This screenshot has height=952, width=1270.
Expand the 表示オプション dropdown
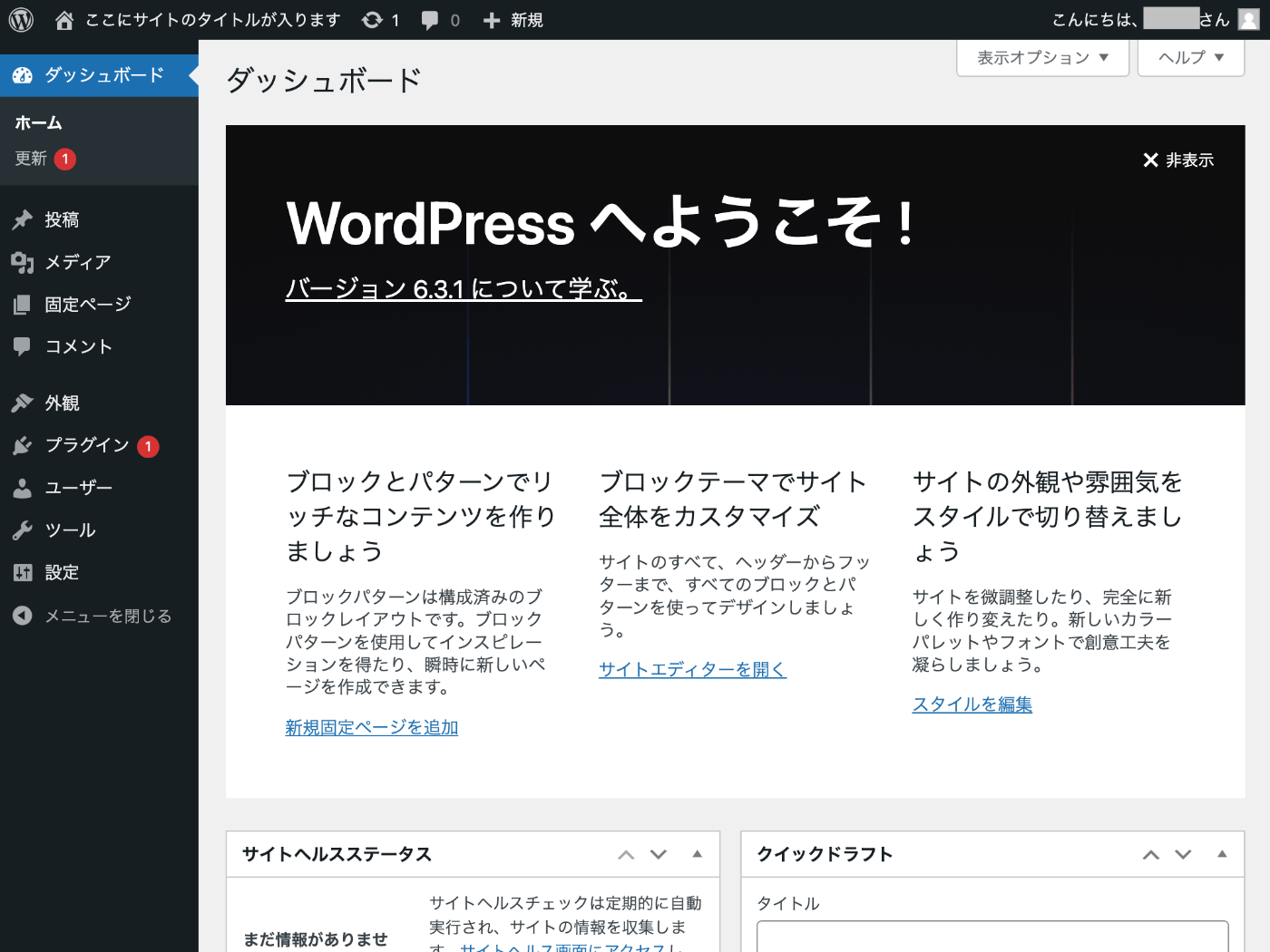pos(1042,58)
